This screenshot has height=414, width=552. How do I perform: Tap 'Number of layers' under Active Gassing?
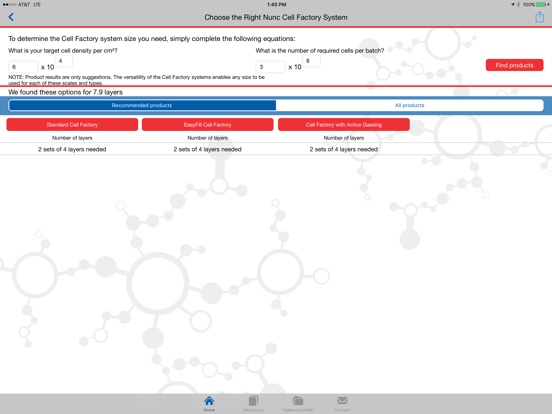pos(344,138)
